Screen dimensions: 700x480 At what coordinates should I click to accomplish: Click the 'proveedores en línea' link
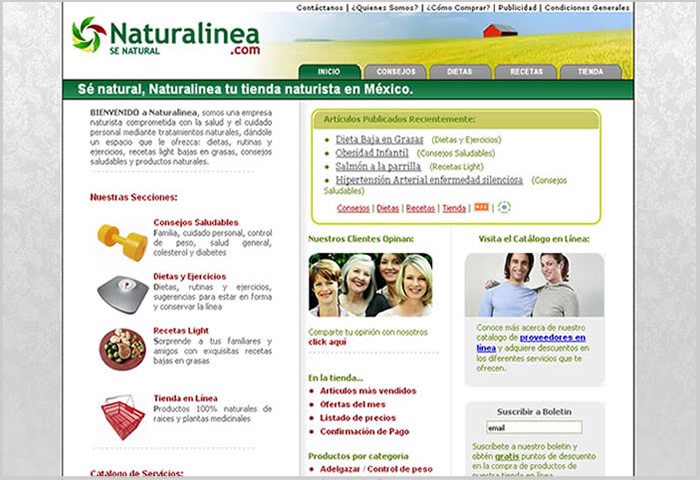tap(531, 343)
